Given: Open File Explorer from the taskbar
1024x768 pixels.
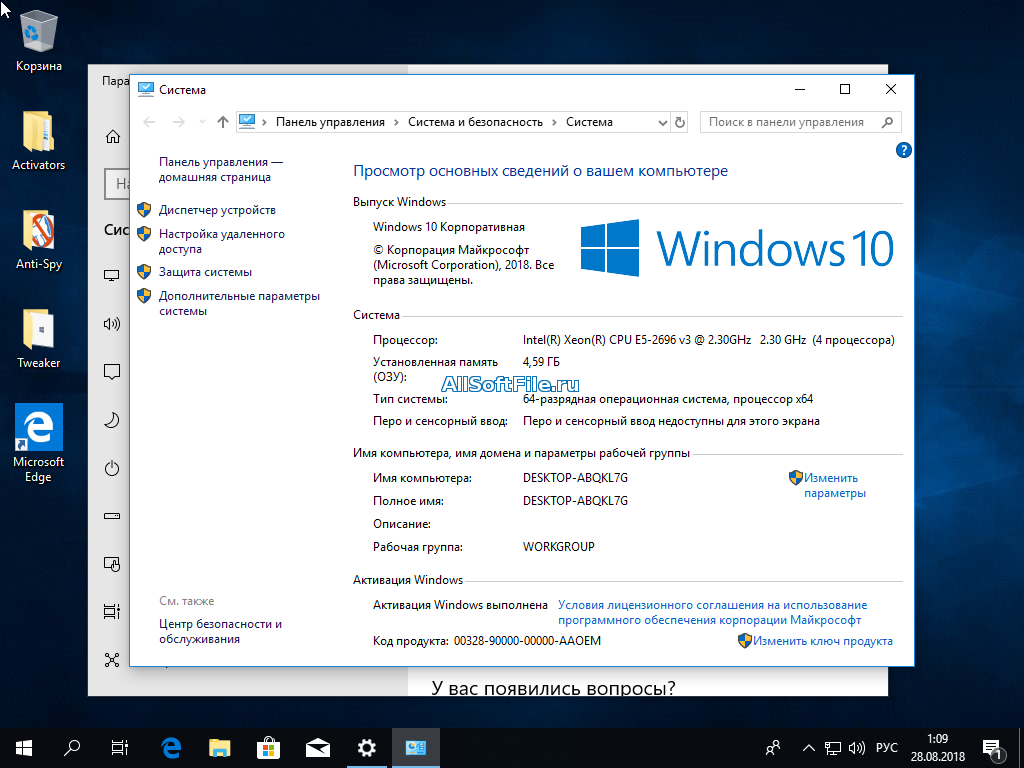Looking at the screenshot, I should [220, 747].
